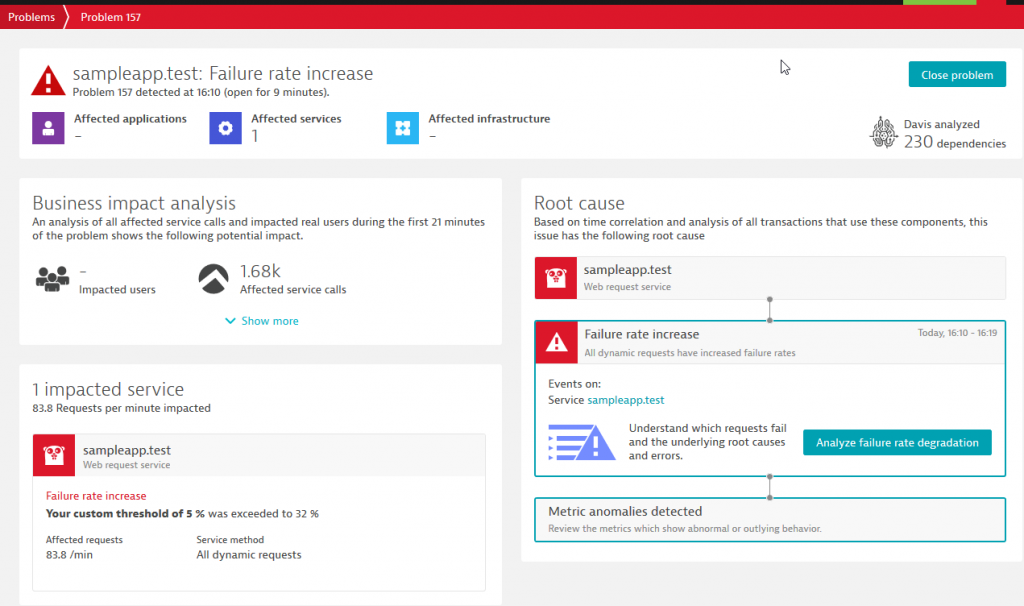Image resolution: width=1024 pixels, height=606 pixels.
Task: Click the purple Affected applications icon
Action: (x=48, y=128)
